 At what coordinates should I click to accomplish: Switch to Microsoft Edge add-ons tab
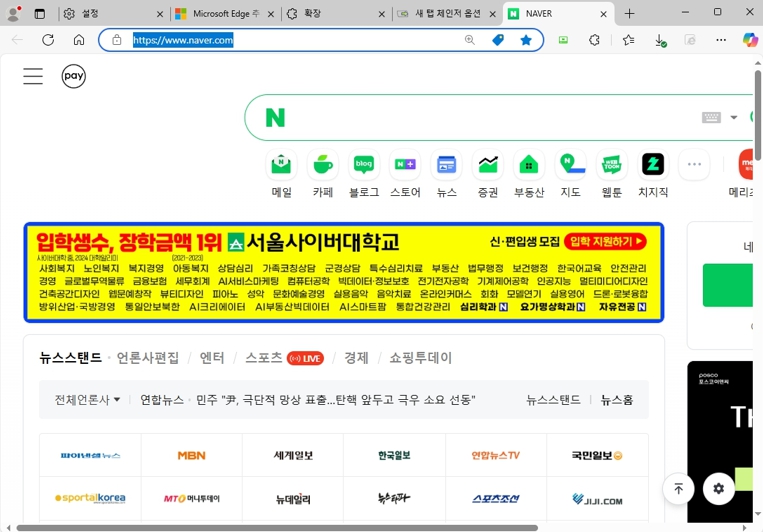225,14
